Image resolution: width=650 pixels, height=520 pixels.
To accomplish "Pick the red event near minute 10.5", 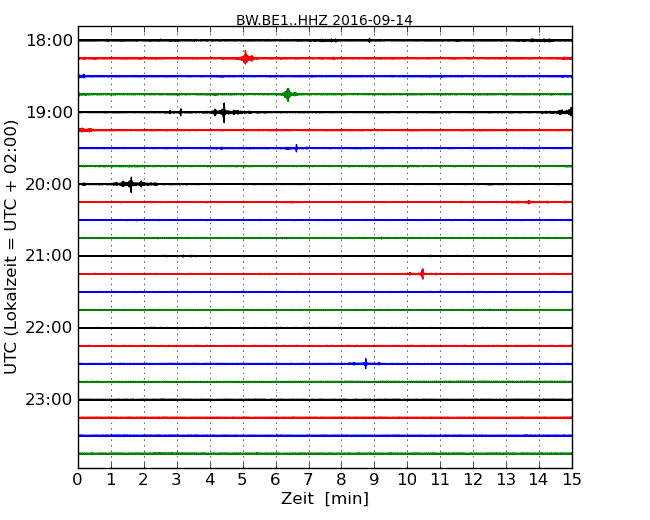I will pyautogui.click(x=422, y=274).
